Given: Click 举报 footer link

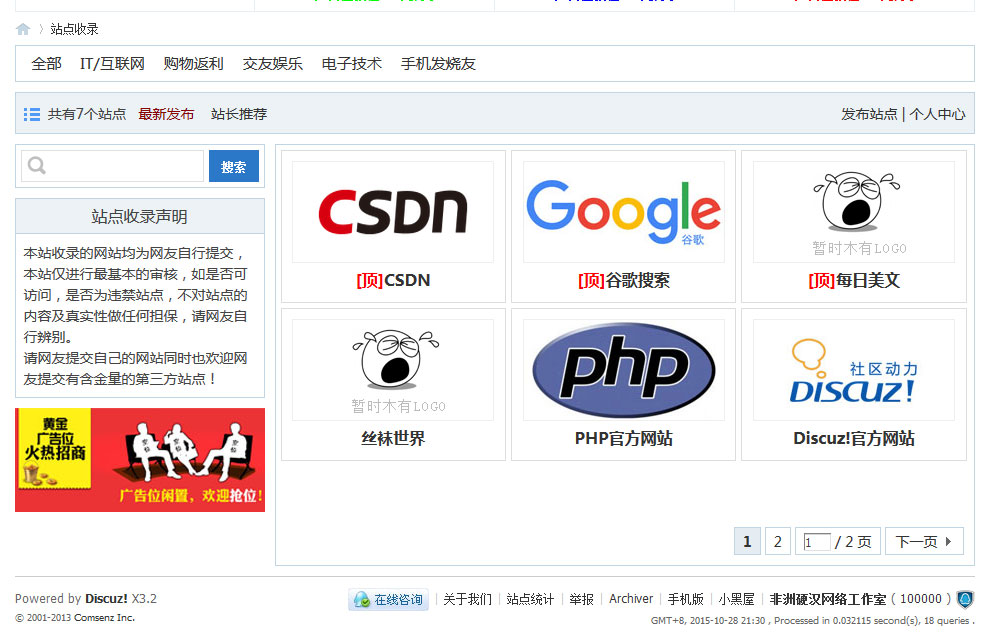Looking at the screenshot, I should [x=581, y=599].
